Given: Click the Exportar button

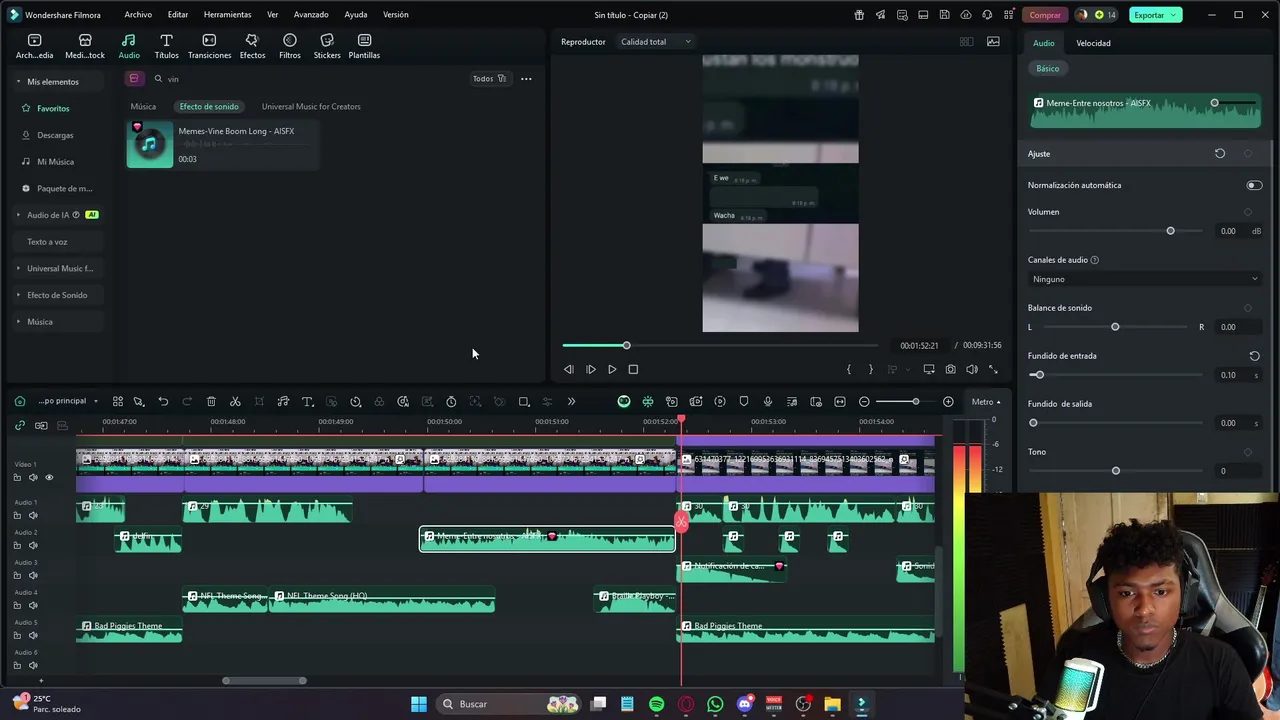Looking at the screenshot, I should pos(1155,15).
